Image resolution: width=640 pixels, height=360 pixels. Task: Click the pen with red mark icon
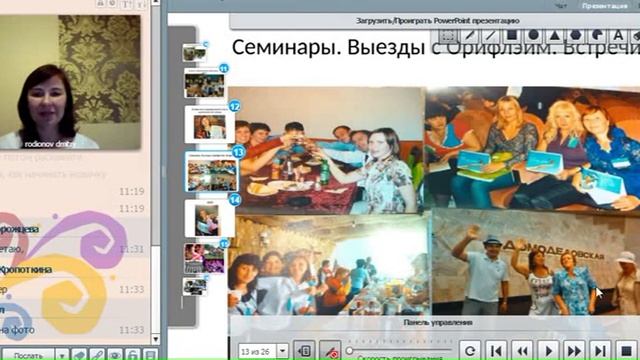tap(330, 351)
